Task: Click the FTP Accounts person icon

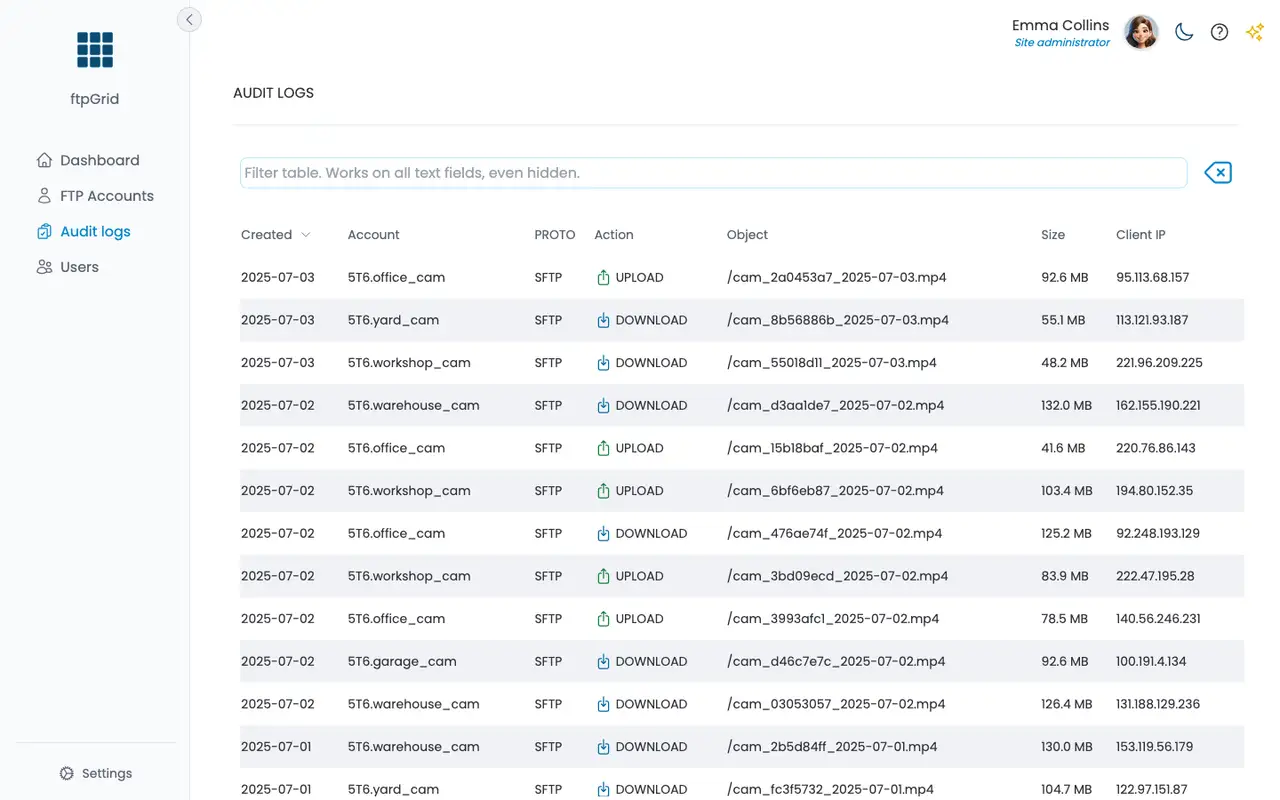Action: point(44,196)
